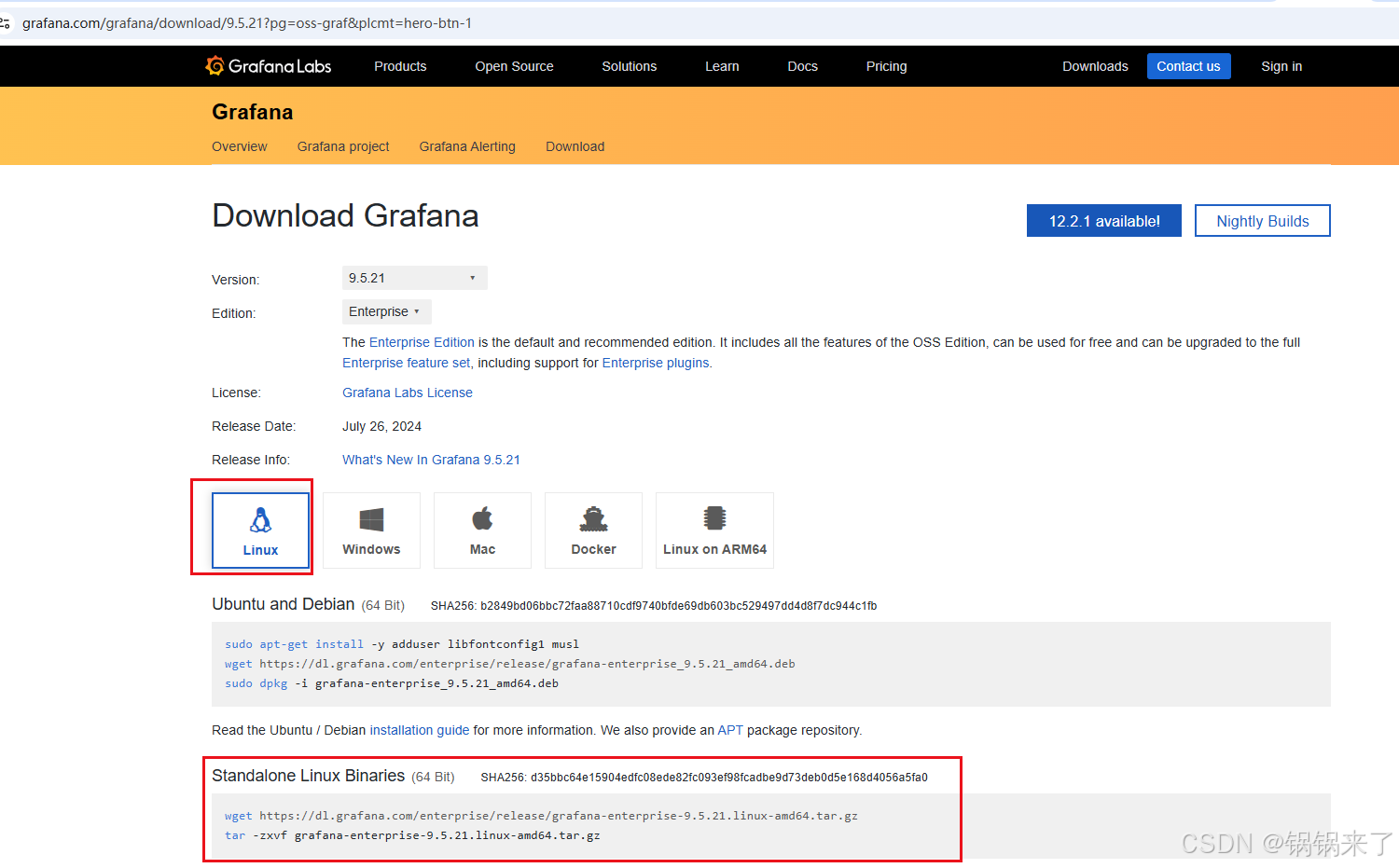Switch to the Grafana project tab
The image size is (1399, 868).
point(343,146)
